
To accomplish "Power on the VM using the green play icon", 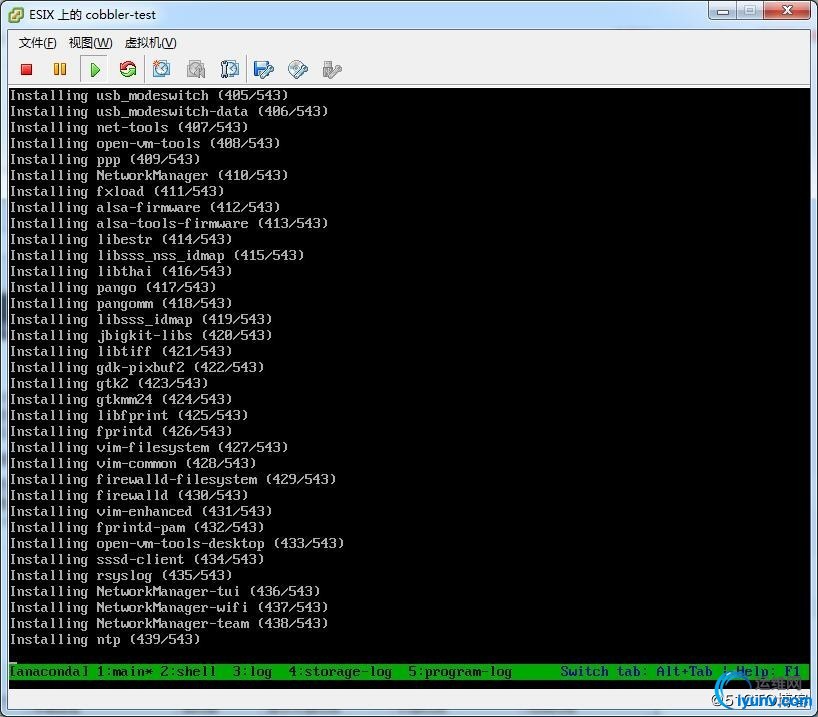I will [94, 69].
